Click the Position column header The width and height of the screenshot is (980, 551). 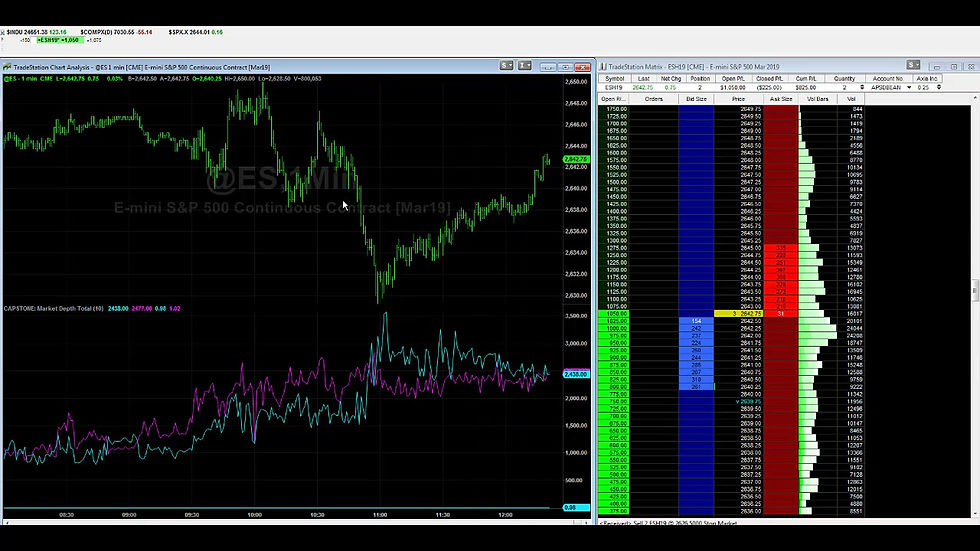coord(700,79)
